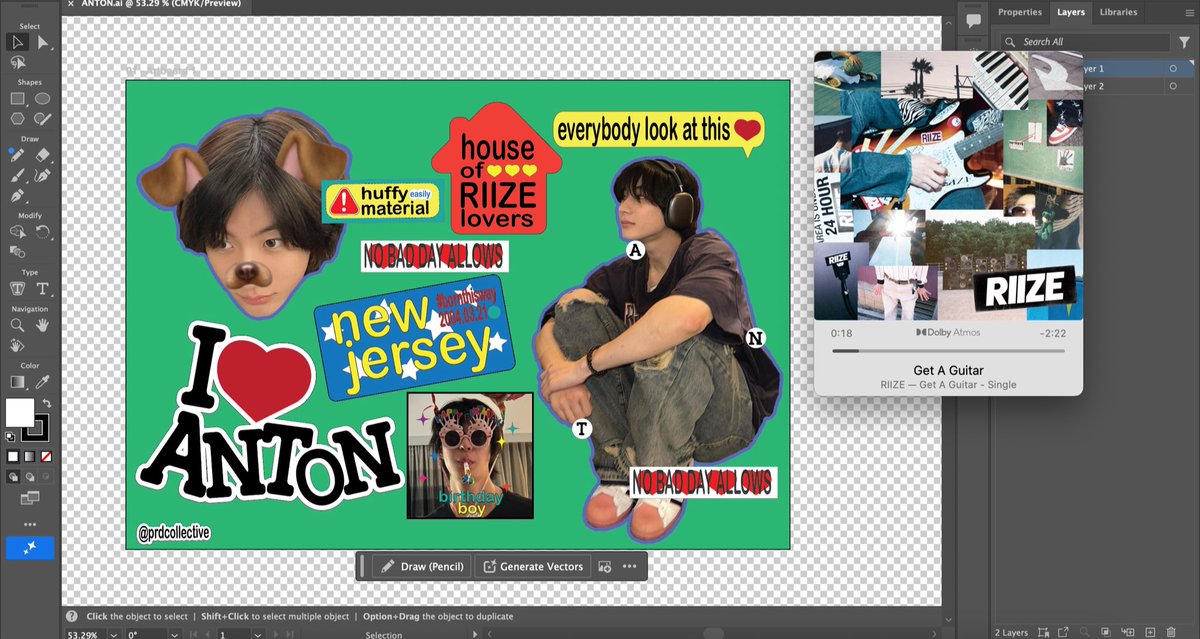1200x639 pixels.
Task: Seek the Get A Guitar progress bar
Action: point(948,351)
